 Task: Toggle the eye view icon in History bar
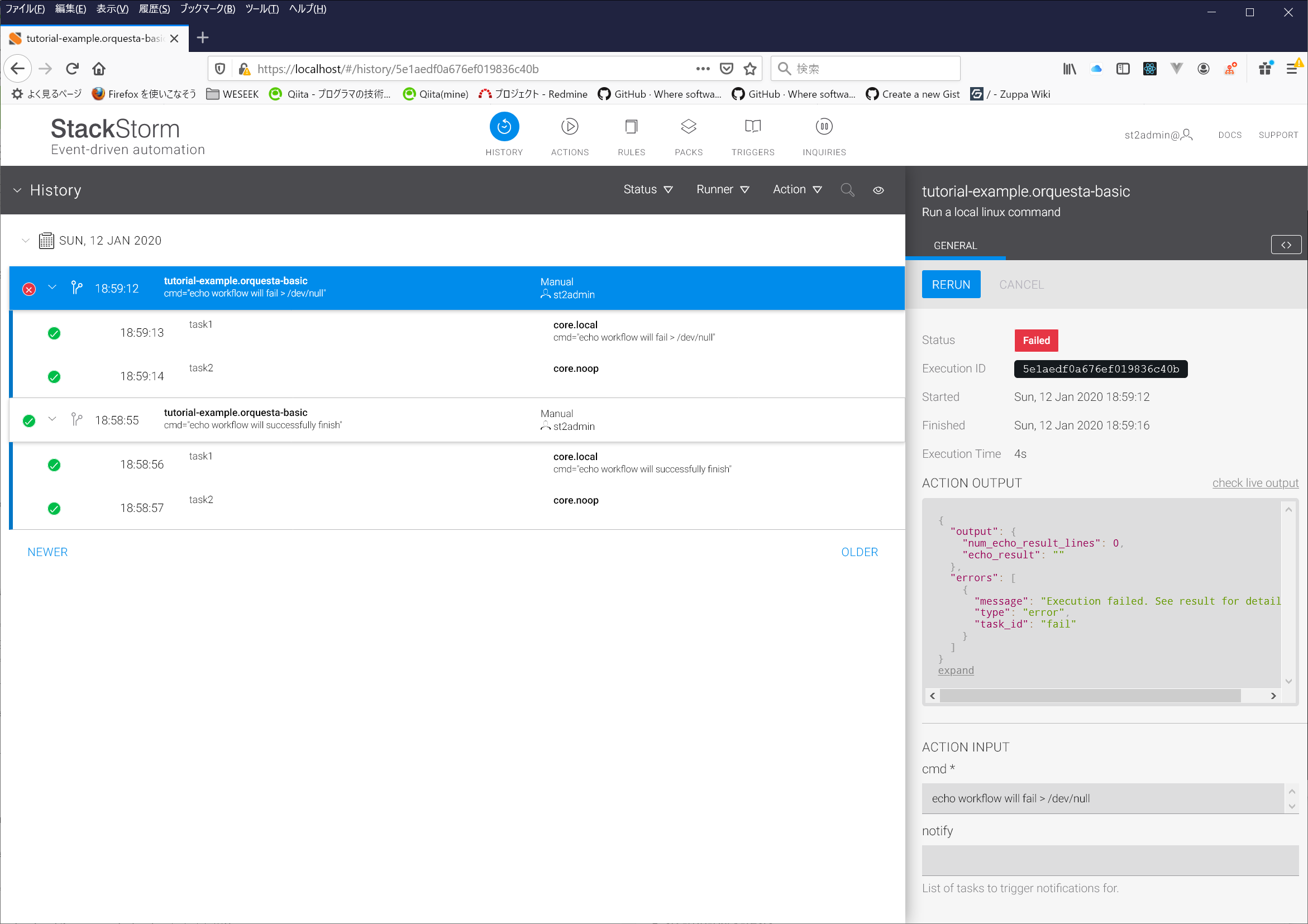pyautogui.click(x=878, y=190)
